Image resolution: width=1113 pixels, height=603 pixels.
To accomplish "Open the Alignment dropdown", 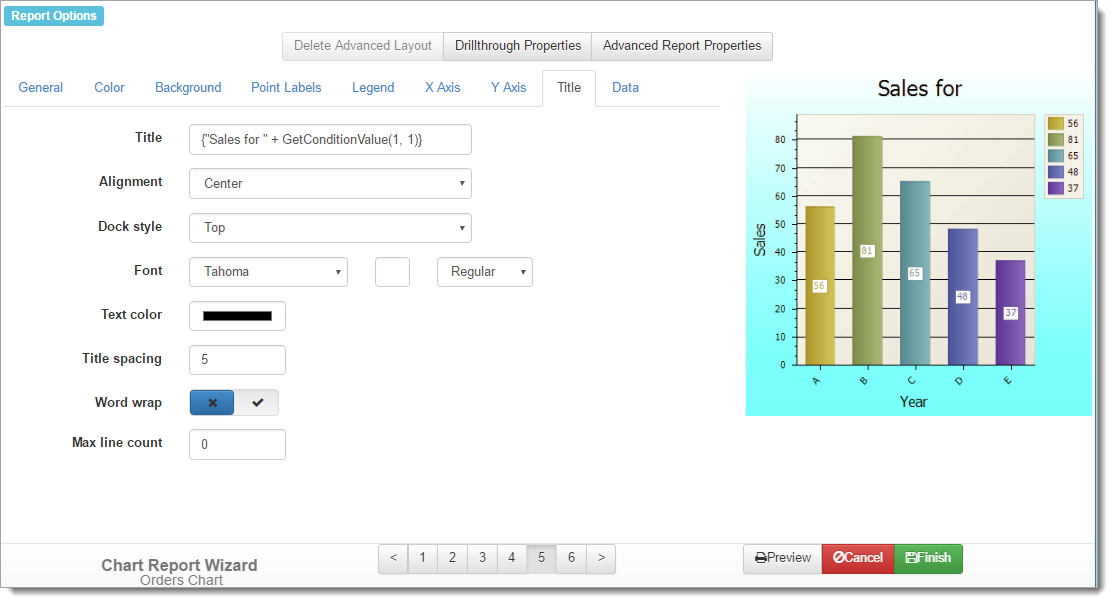I will pos(330,184).
